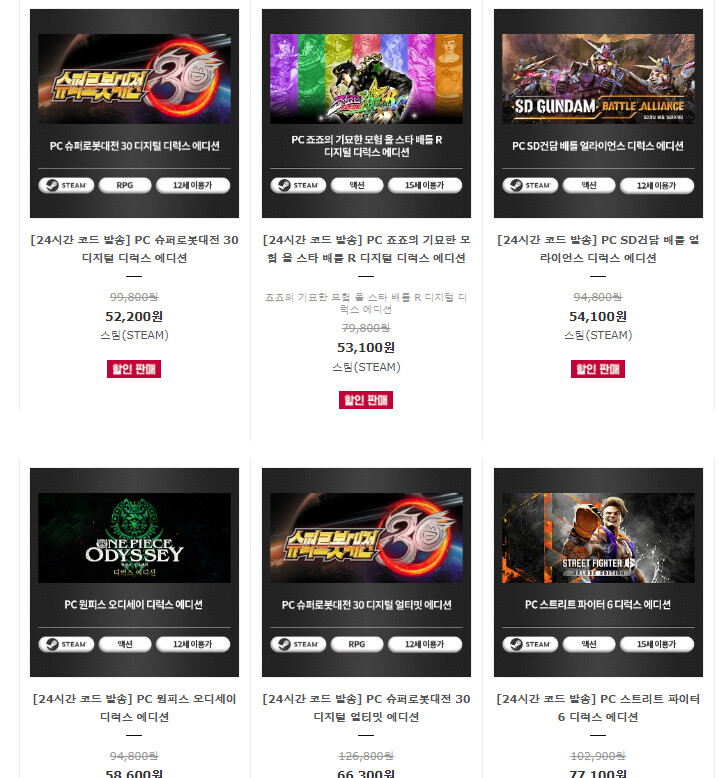Open Street Fighter 6 Deluxe banner image
Image resolution: width=728 pixels, height=778 pixels.
pos(598,537)
